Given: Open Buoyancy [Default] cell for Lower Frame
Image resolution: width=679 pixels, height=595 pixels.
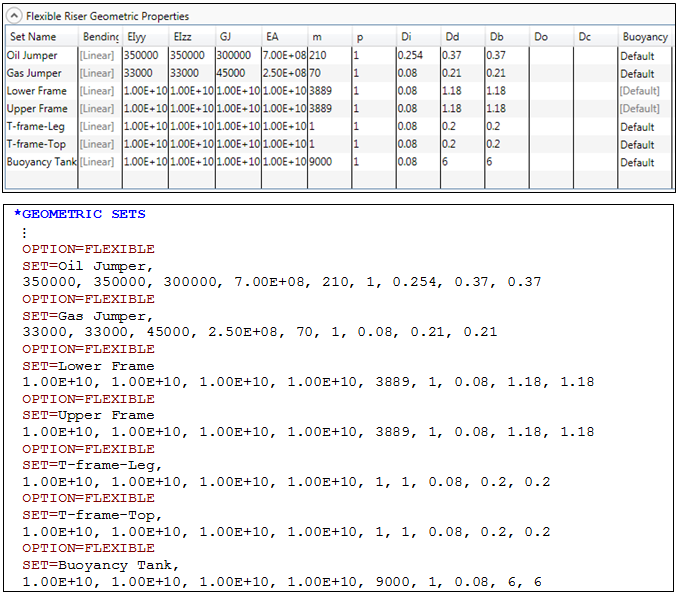Looking at the screenshot, I should (x=644, y=91).
